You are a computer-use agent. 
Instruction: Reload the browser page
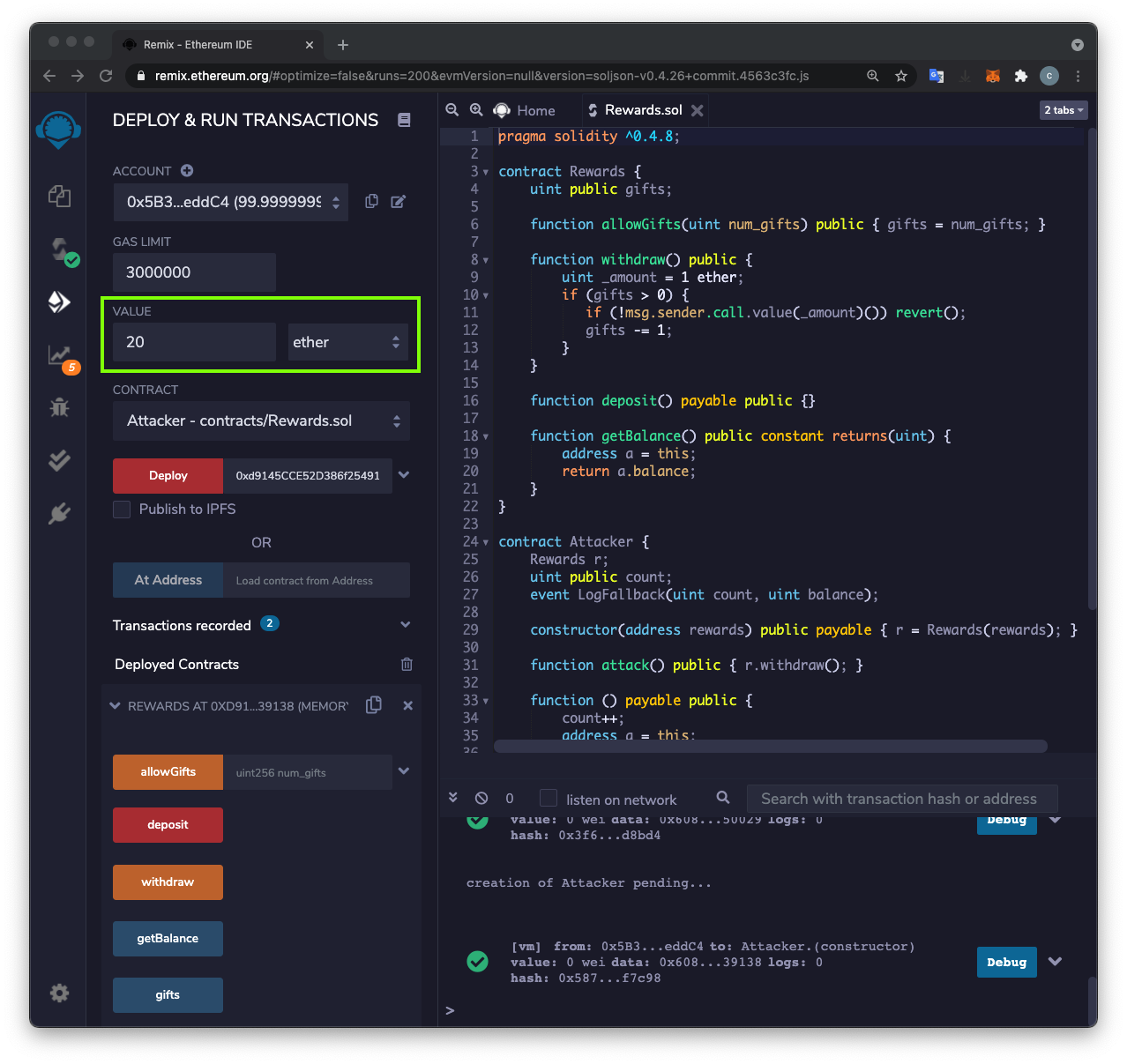click(106, 76)
